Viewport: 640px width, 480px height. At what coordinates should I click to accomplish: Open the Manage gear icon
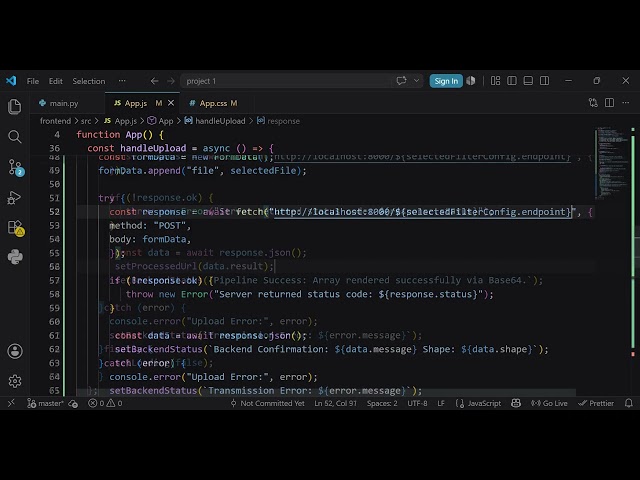tap(15, 381)
